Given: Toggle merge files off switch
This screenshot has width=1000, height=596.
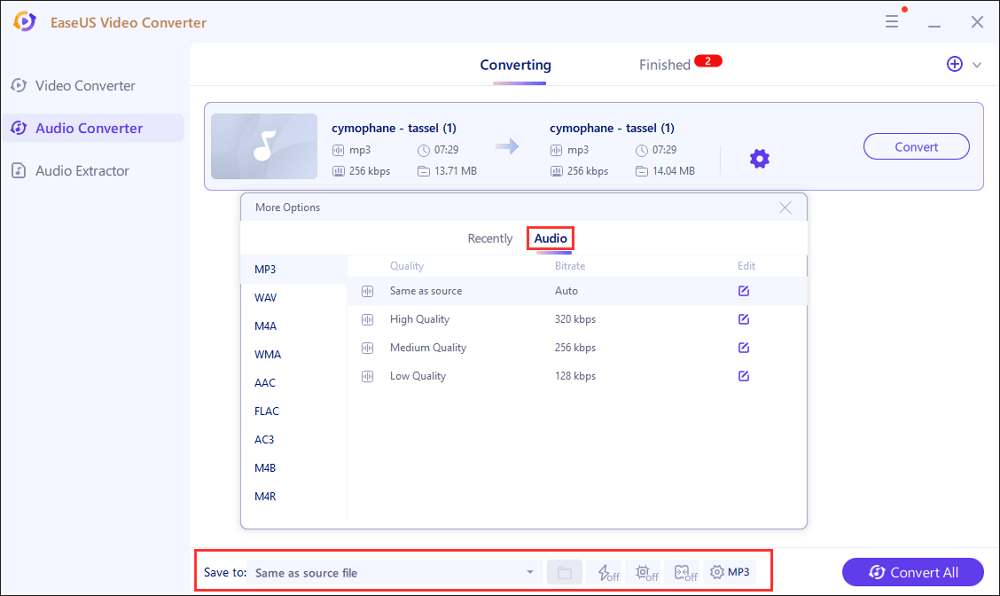Looking at the screenshot, I should (685, 573).
